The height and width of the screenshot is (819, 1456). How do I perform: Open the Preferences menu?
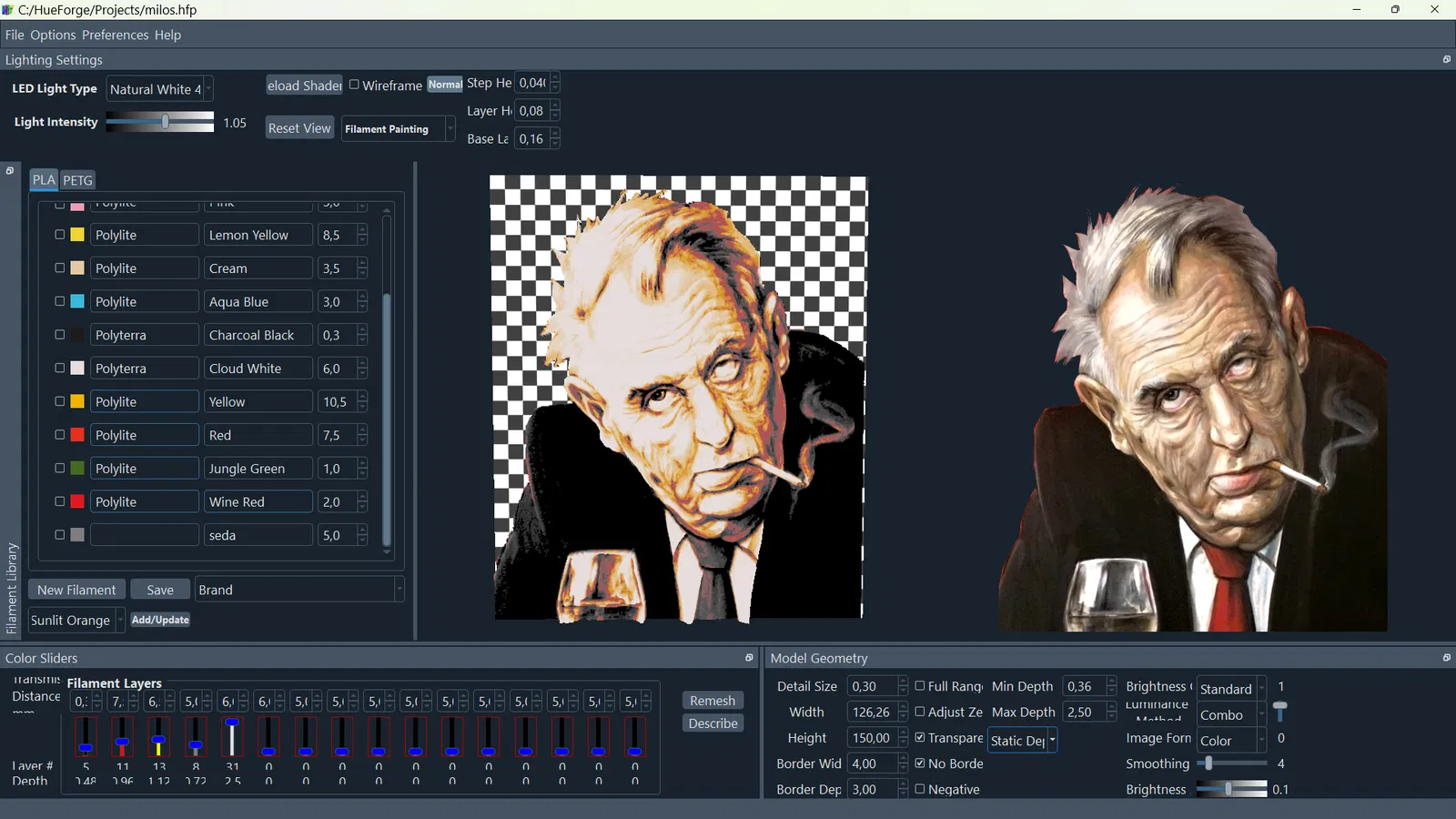pos(115,35)
